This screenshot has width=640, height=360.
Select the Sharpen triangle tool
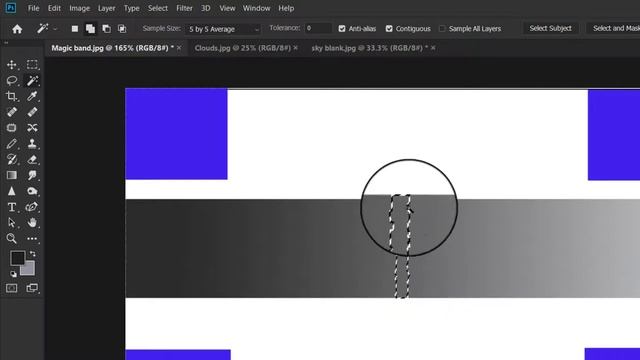click(x=11, y=191)
